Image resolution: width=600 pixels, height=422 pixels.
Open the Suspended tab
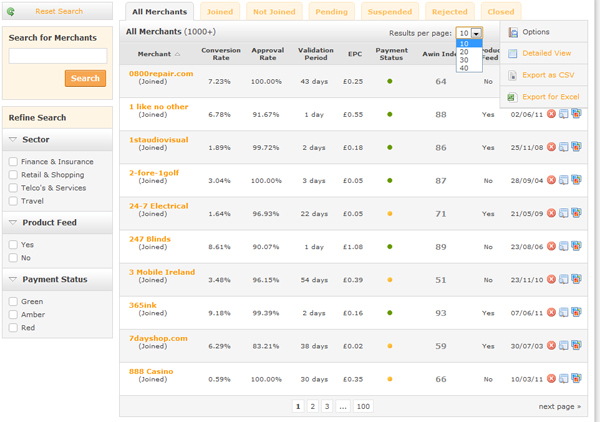(x=390, y=12)
